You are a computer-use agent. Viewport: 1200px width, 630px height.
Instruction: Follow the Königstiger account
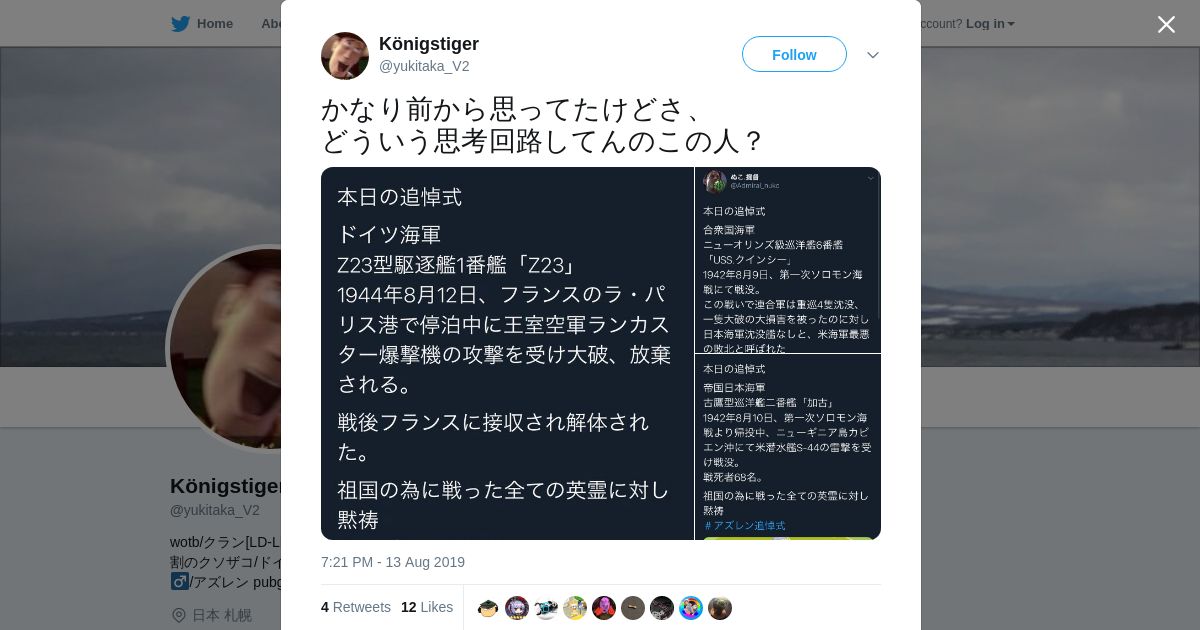794,55
